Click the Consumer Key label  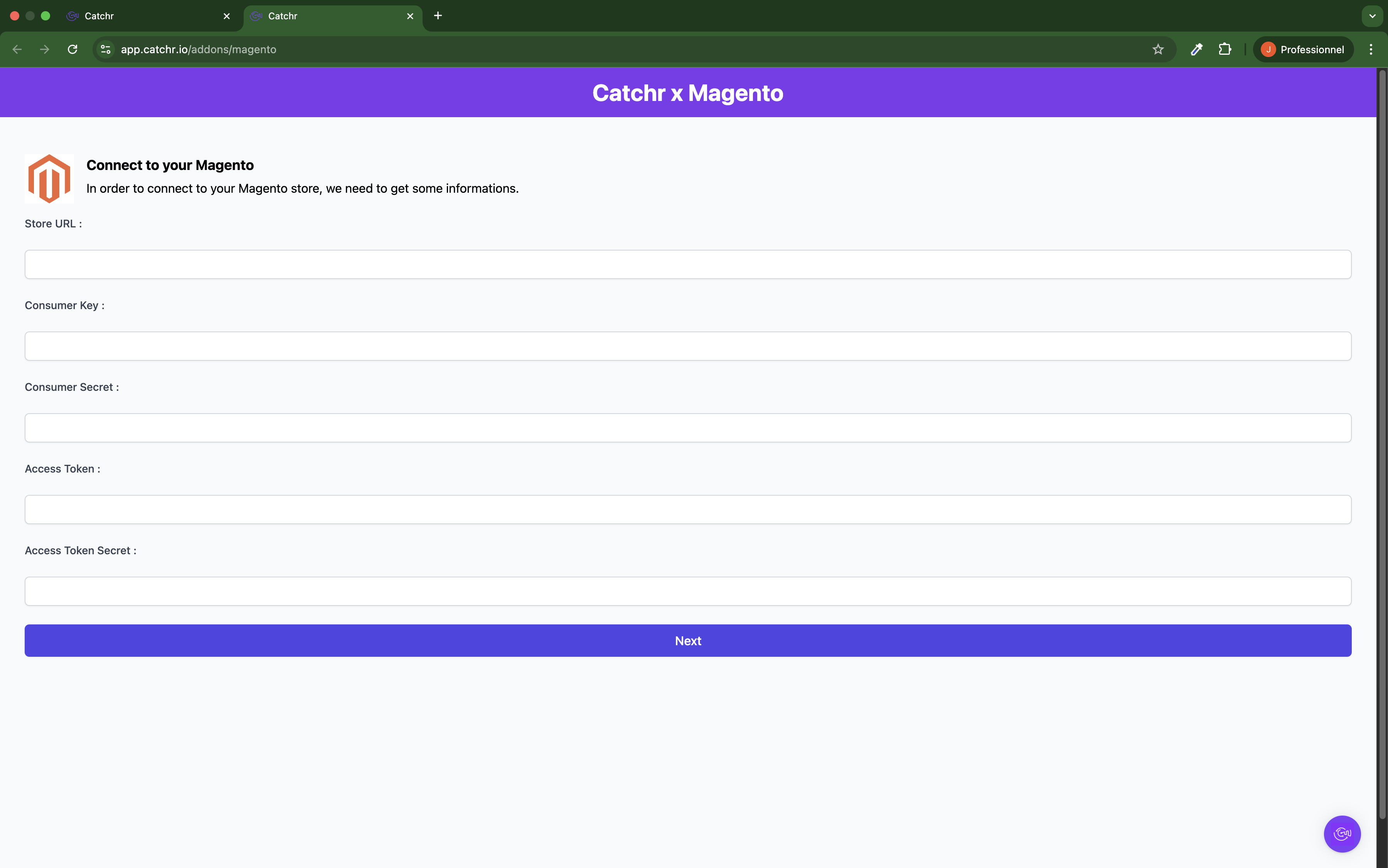[x=64, y=305]
